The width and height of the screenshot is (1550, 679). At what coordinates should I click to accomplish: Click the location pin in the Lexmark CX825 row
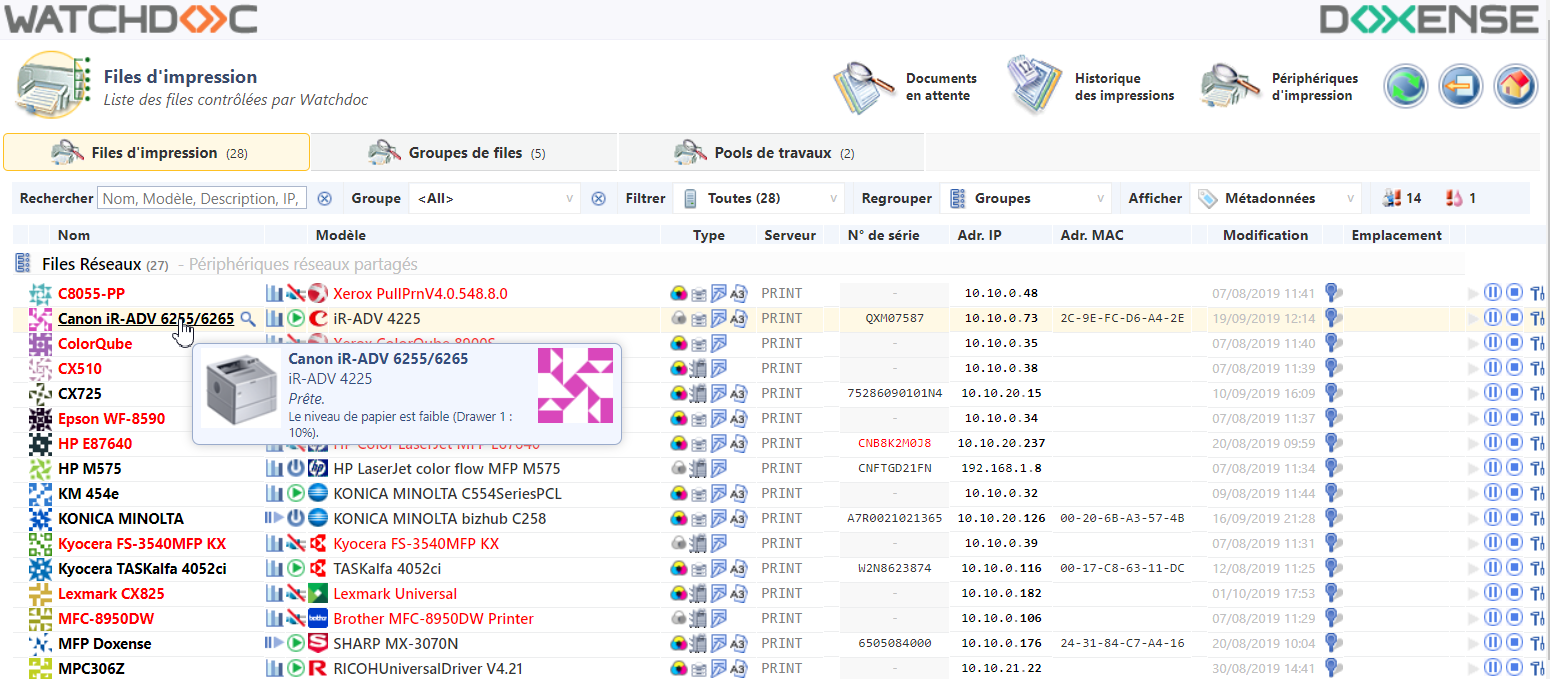click(x=1332, y=594)
